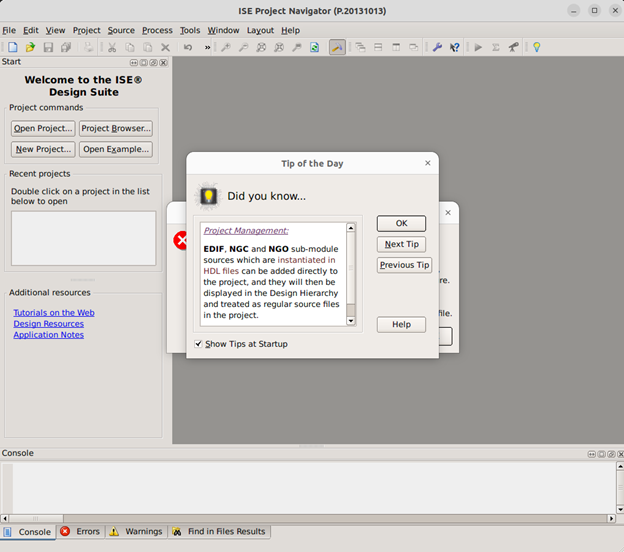The width and height of the screenshot is (624, 552).
Task: Click the What's This help cursor icon
Action: pyautogui.click(x=454, y=47)
